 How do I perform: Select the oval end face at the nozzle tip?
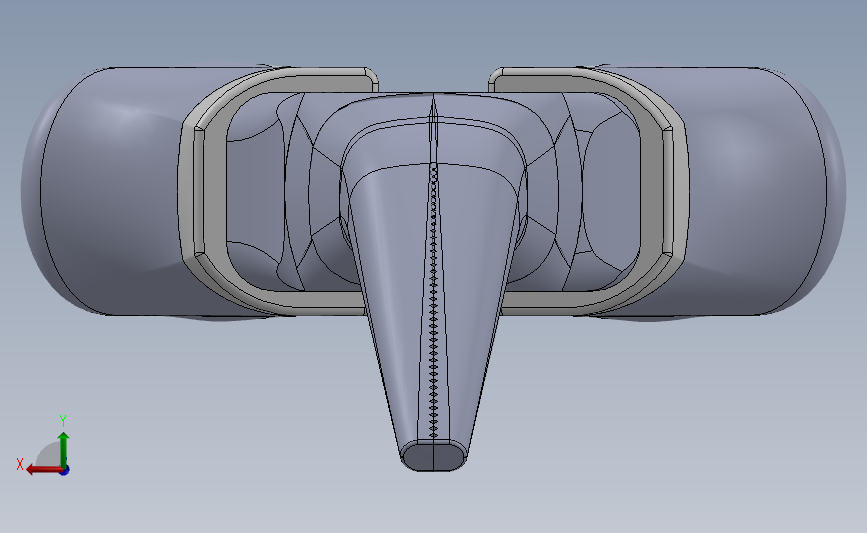434,456
